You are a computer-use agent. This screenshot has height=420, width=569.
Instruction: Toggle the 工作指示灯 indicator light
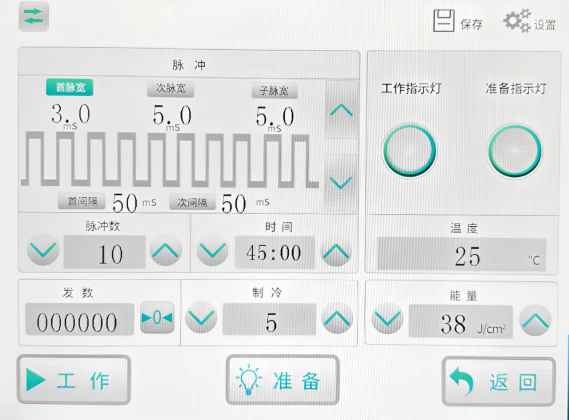tap(409, 150)
